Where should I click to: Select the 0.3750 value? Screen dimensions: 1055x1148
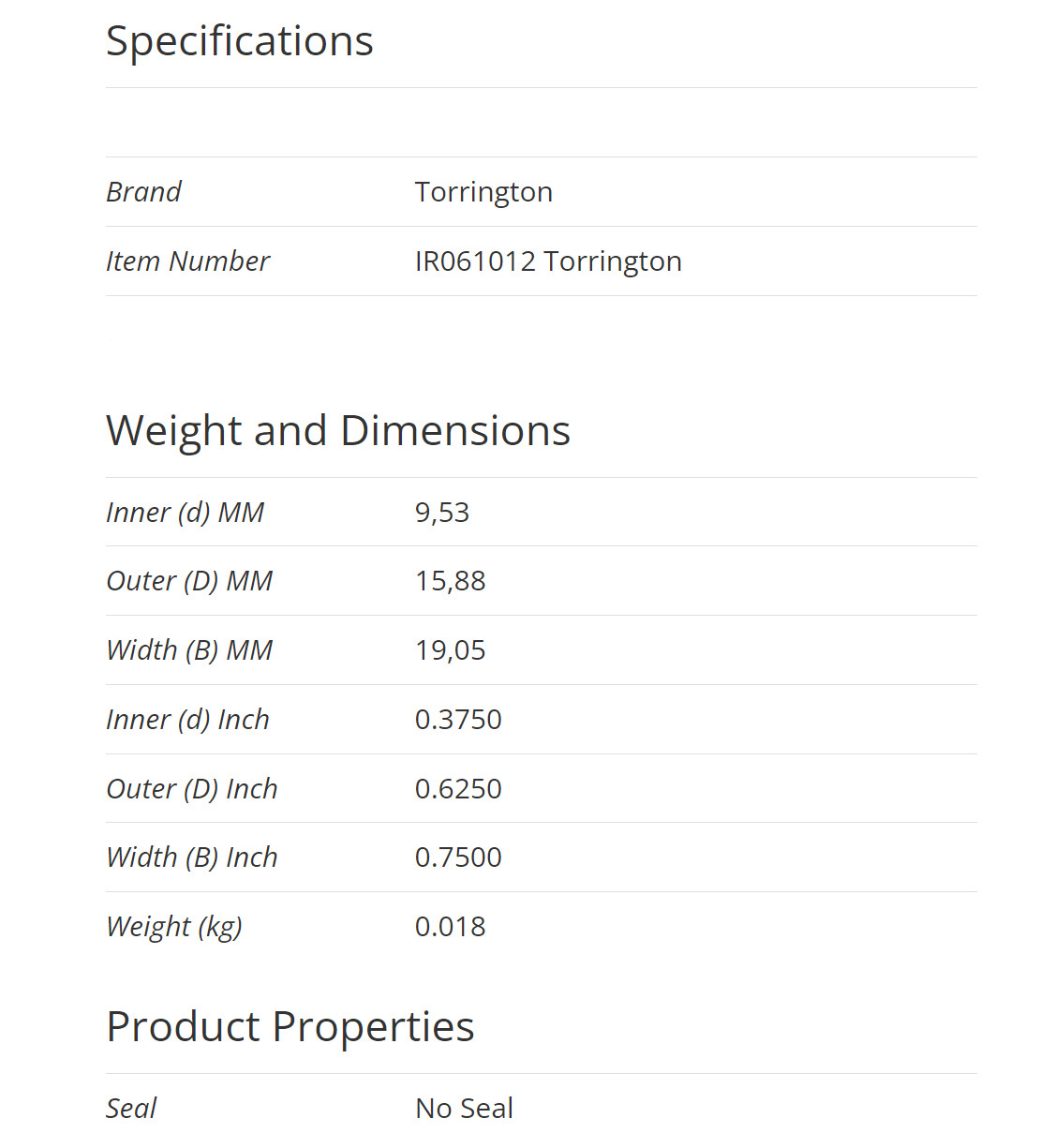pos(458,720)
